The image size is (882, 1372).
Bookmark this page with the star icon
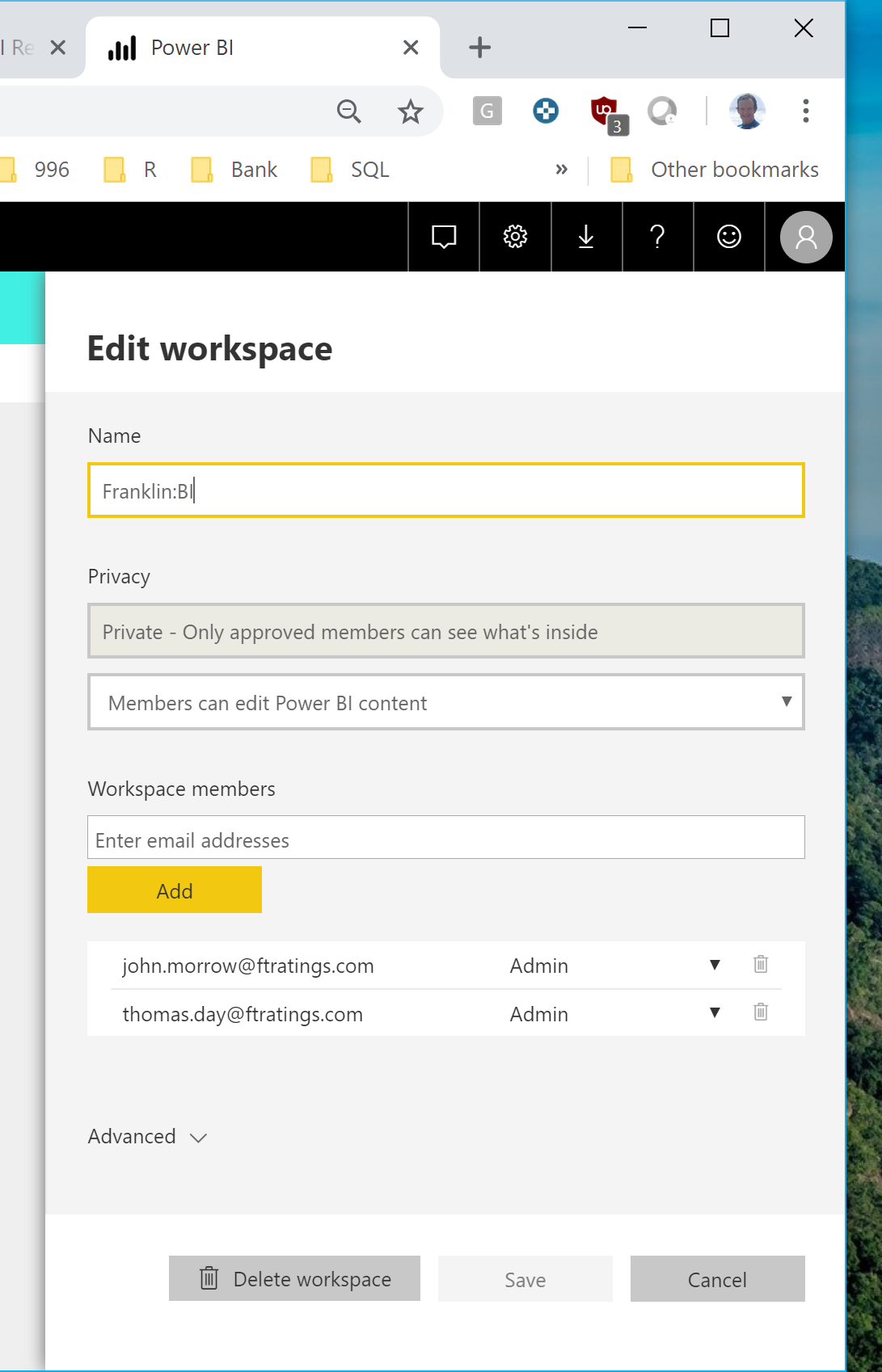click(411, 111)
